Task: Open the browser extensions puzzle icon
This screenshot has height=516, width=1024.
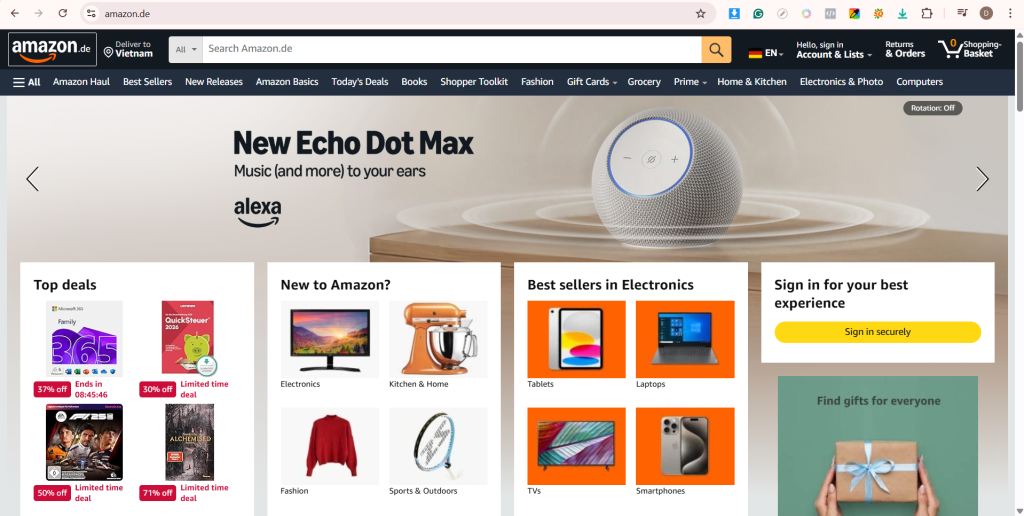Action: (927, 13)
